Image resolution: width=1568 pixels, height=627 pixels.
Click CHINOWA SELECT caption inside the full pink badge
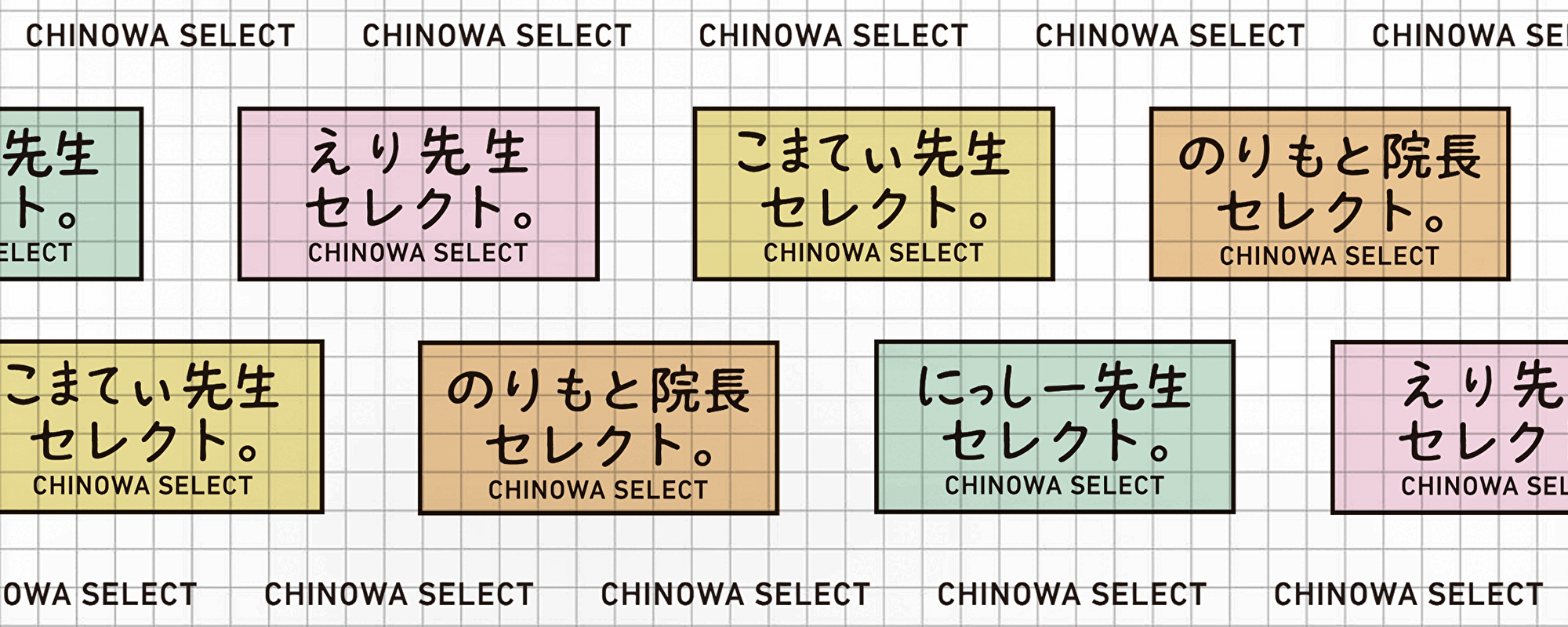(418, 253)
